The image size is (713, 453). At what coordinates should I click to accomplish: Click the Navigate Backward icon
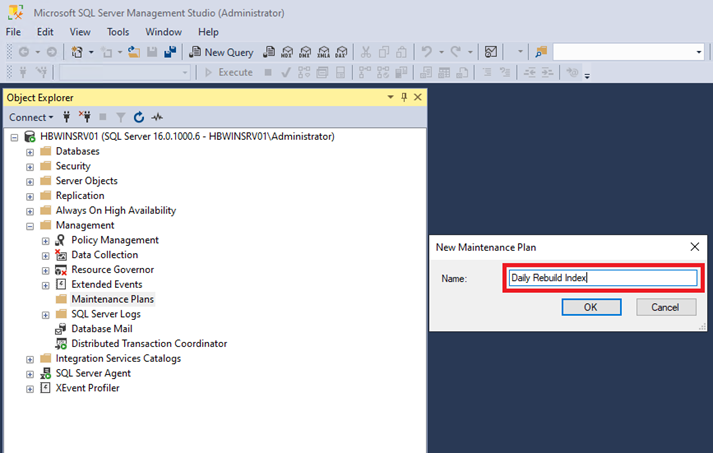24,52
